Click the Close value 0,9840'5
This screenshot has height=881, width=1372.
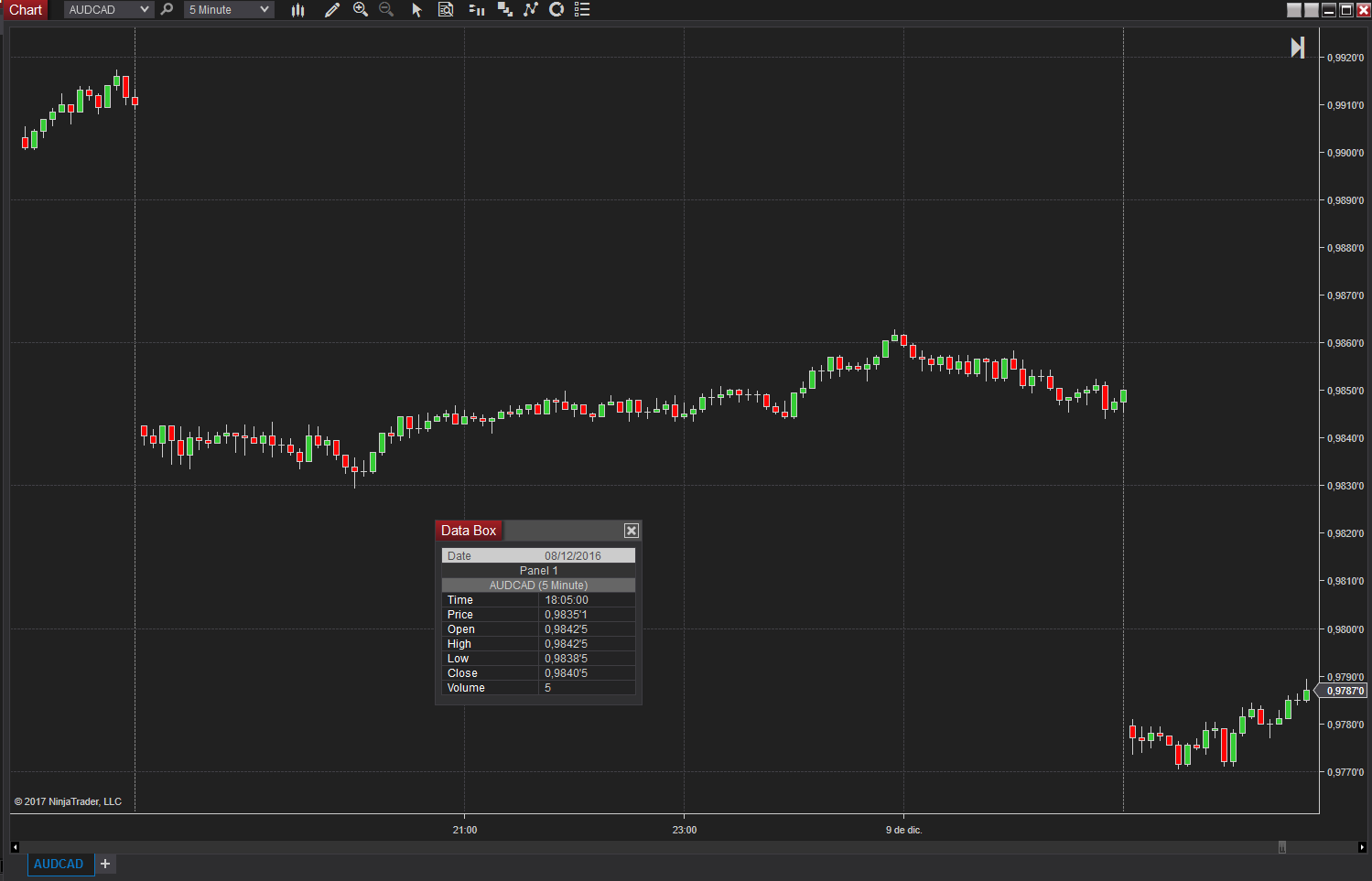[566, 673]
